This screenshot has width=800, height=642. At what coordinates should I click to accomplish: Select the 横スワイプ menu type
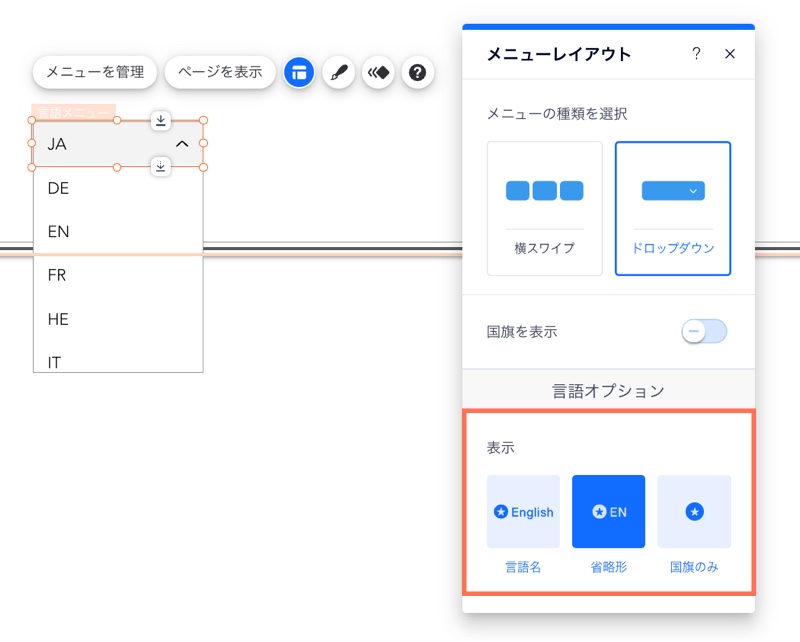tap(544, 208)
